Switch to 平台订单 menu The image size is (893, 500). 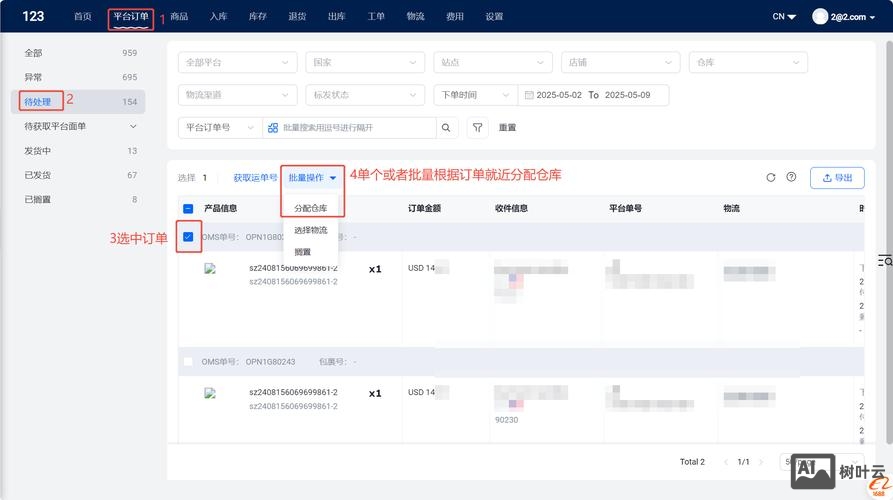point(130,17)
